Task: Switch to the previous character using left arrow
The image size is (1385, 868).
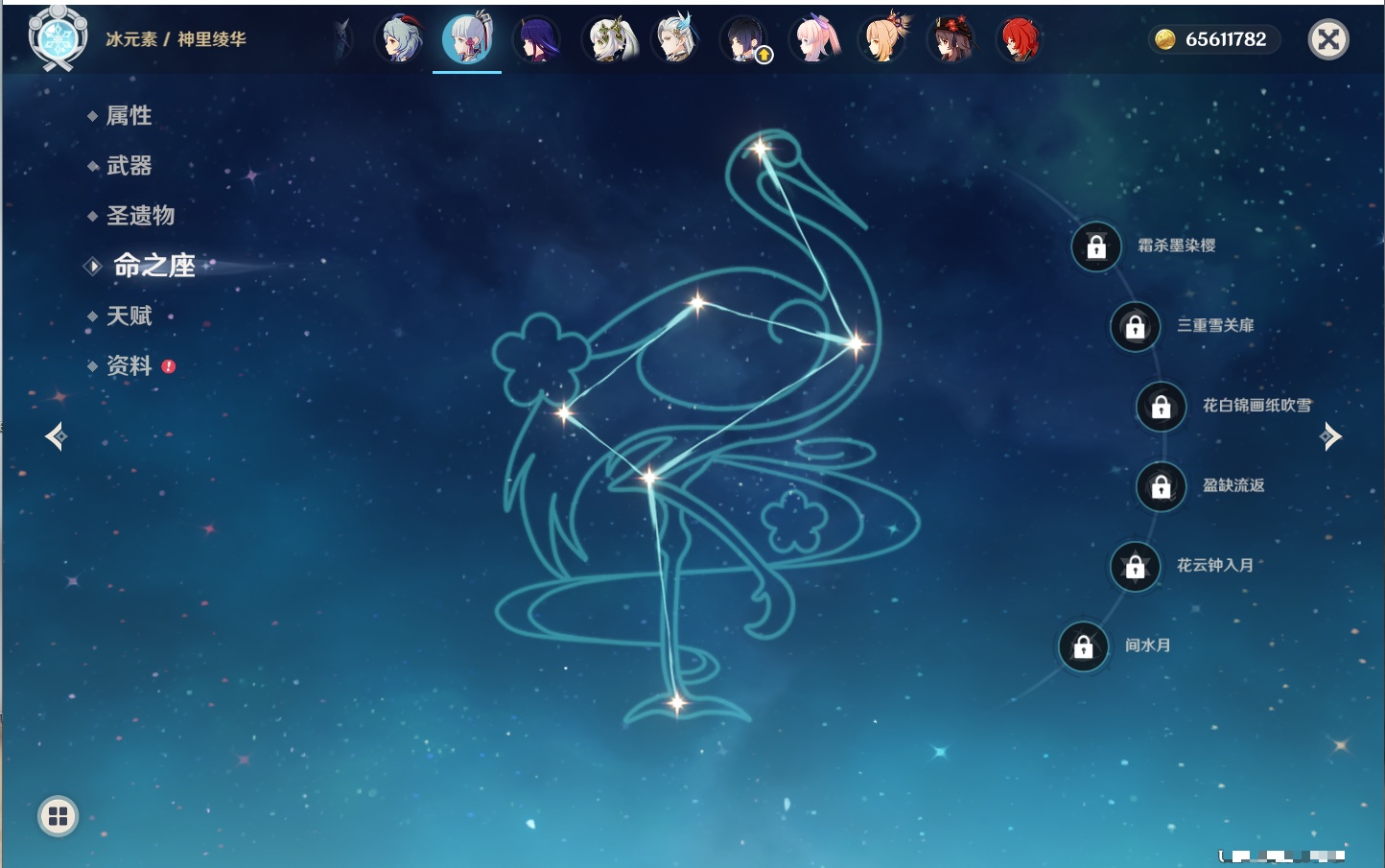Action: [56, 436]
